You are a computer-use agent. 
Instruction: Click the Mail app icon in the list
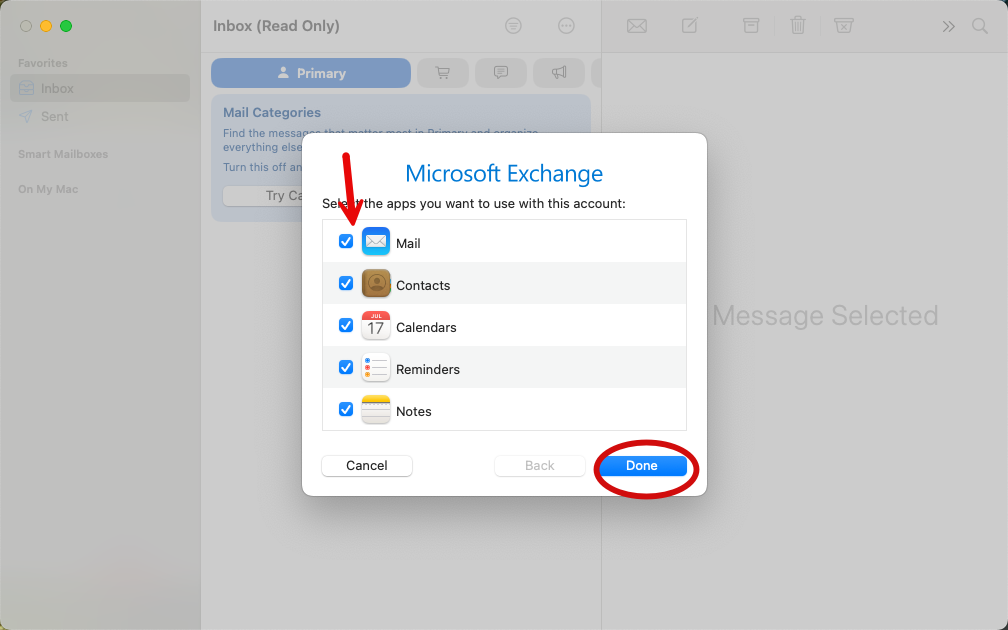(x=376, y=242)
